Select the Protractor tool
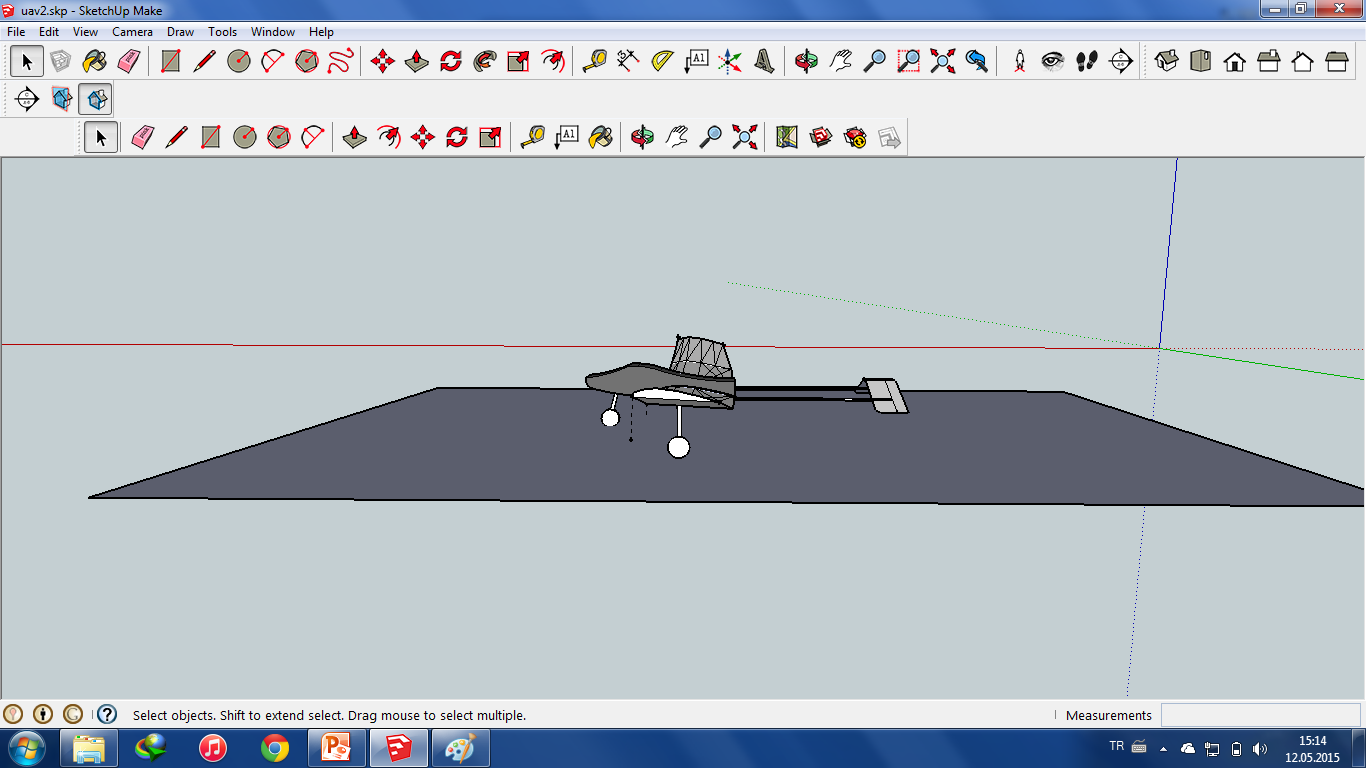 [x=662, y=61]
